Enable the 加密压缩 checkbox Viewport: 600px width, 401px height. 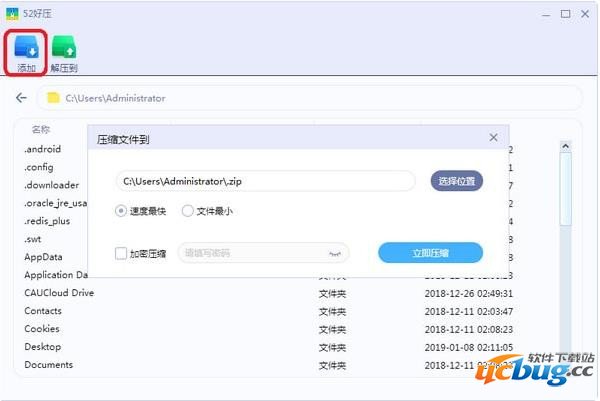(x=121, y=253)
